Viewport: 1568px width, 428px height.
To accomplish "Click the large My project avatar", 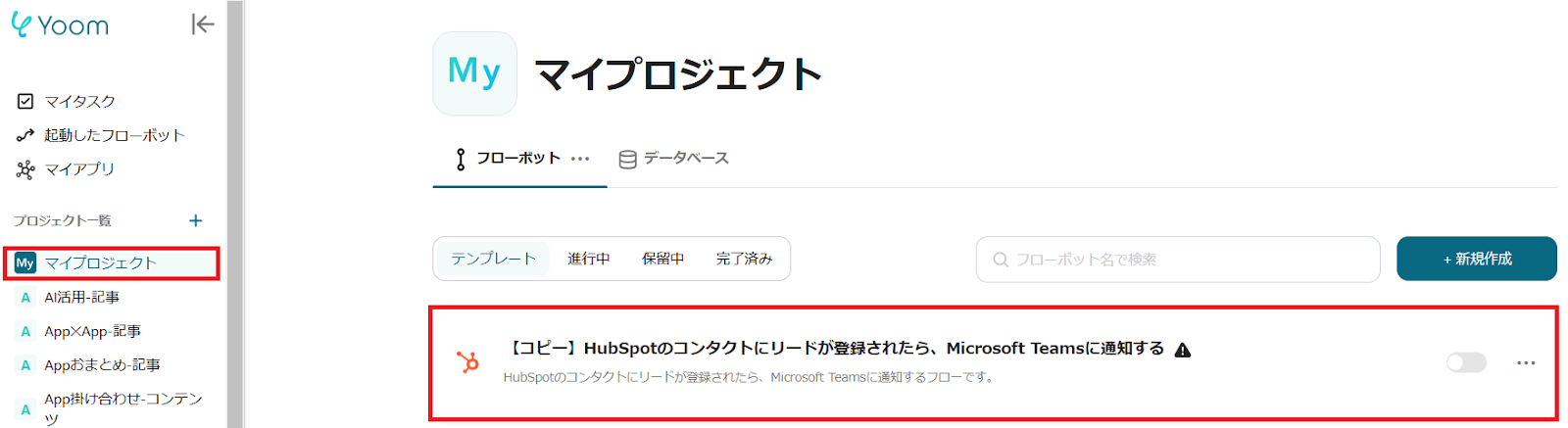I will 474,73.
